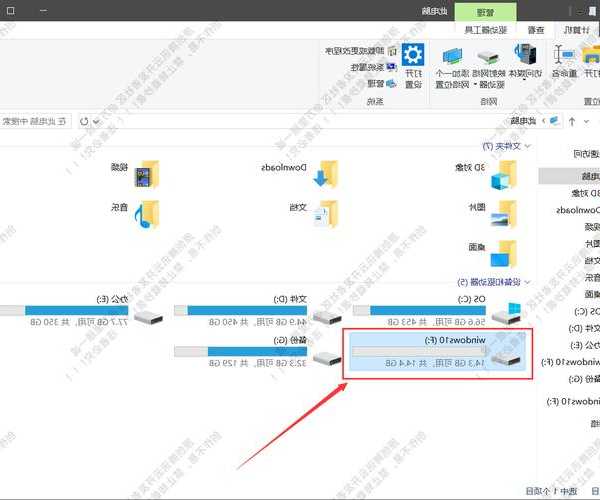
Task: Click the 访问媒体 icon in ribbon
Action: pos(525,56)
